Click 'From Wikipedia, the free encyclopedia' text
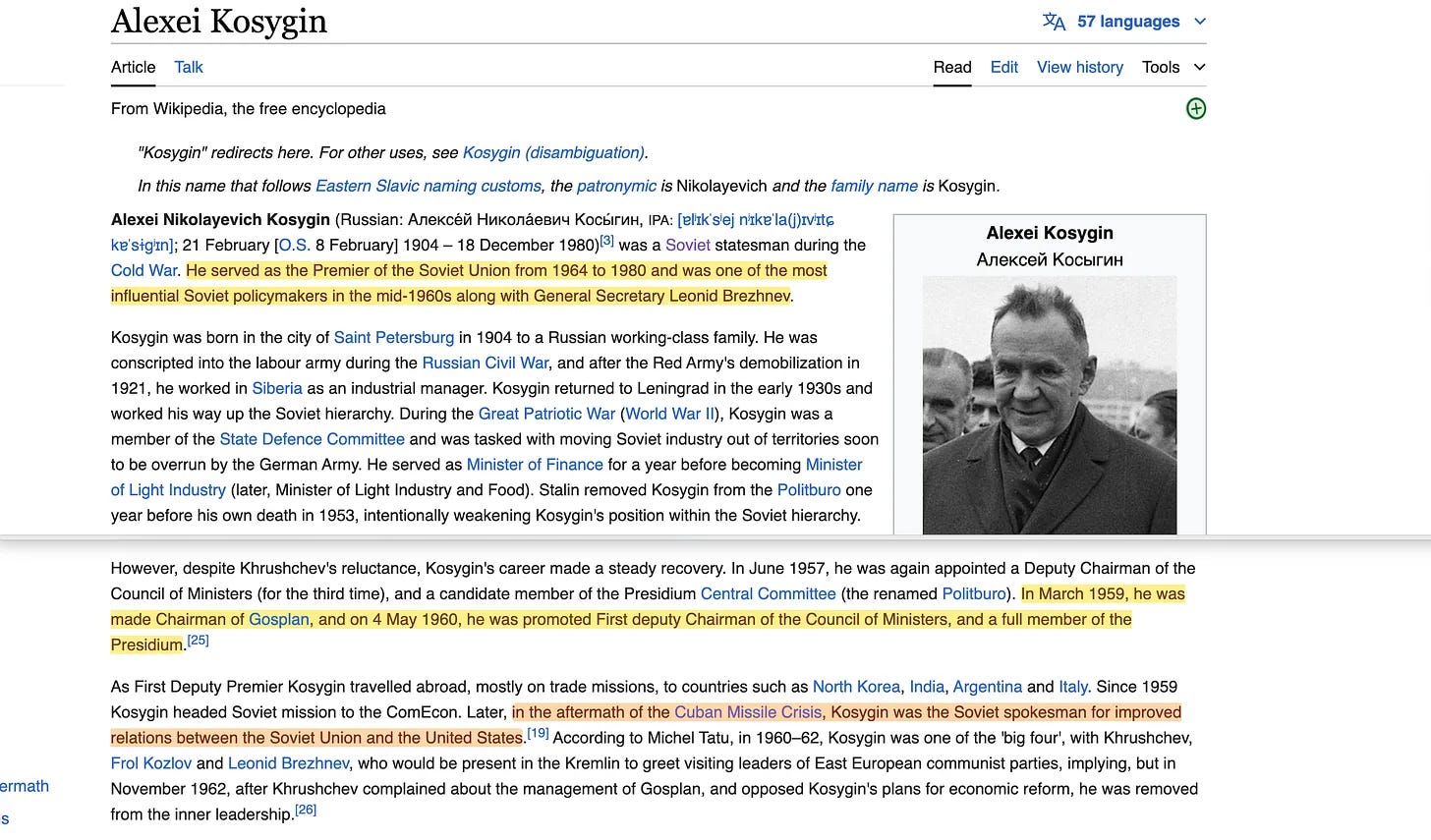1431x840 pixels. (249, 109)
